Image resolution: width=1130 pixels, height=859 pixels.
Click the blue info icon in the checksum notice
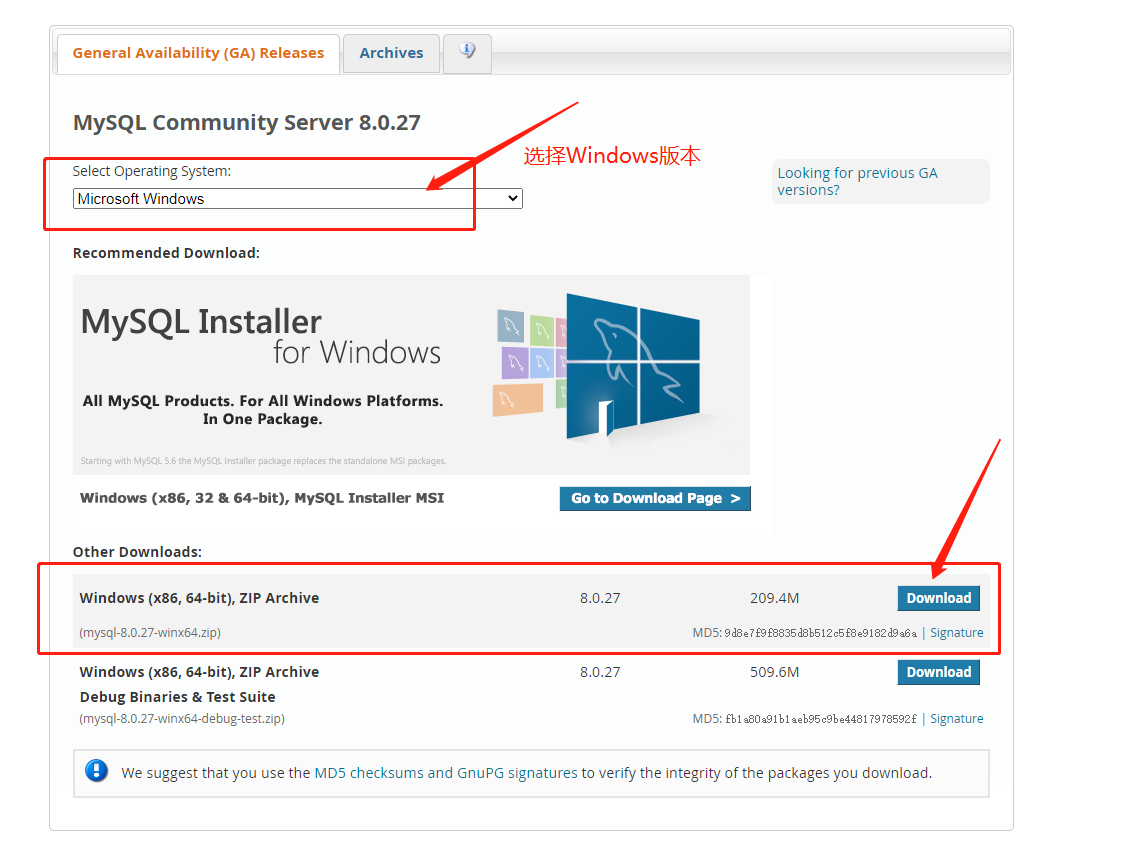[x=97, y=770]
